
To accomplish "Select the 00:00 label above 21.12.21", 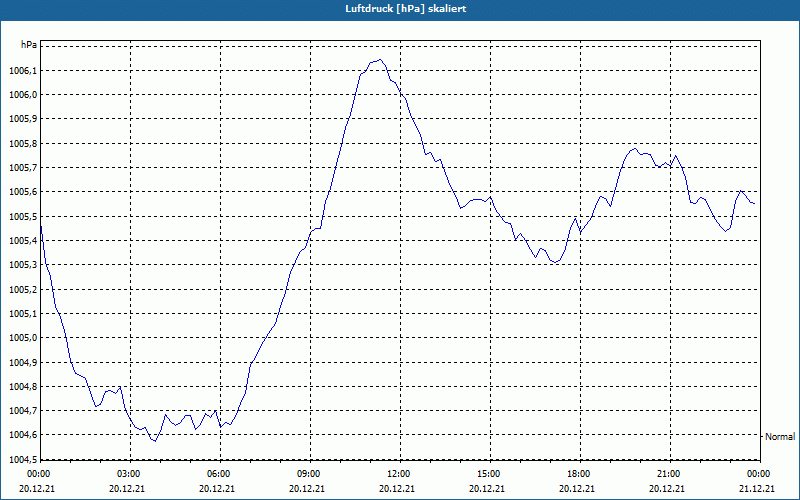I will coord(758,474).
